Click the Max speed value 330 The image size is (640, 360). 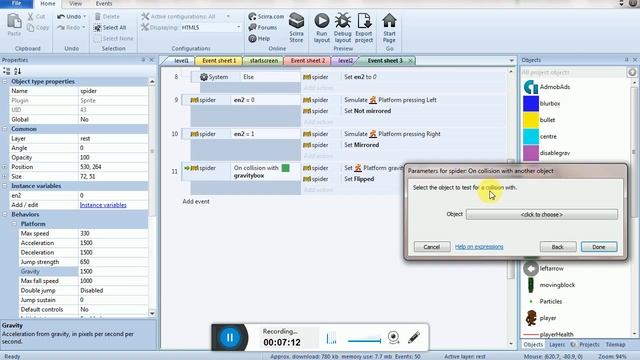coord(113,233)
